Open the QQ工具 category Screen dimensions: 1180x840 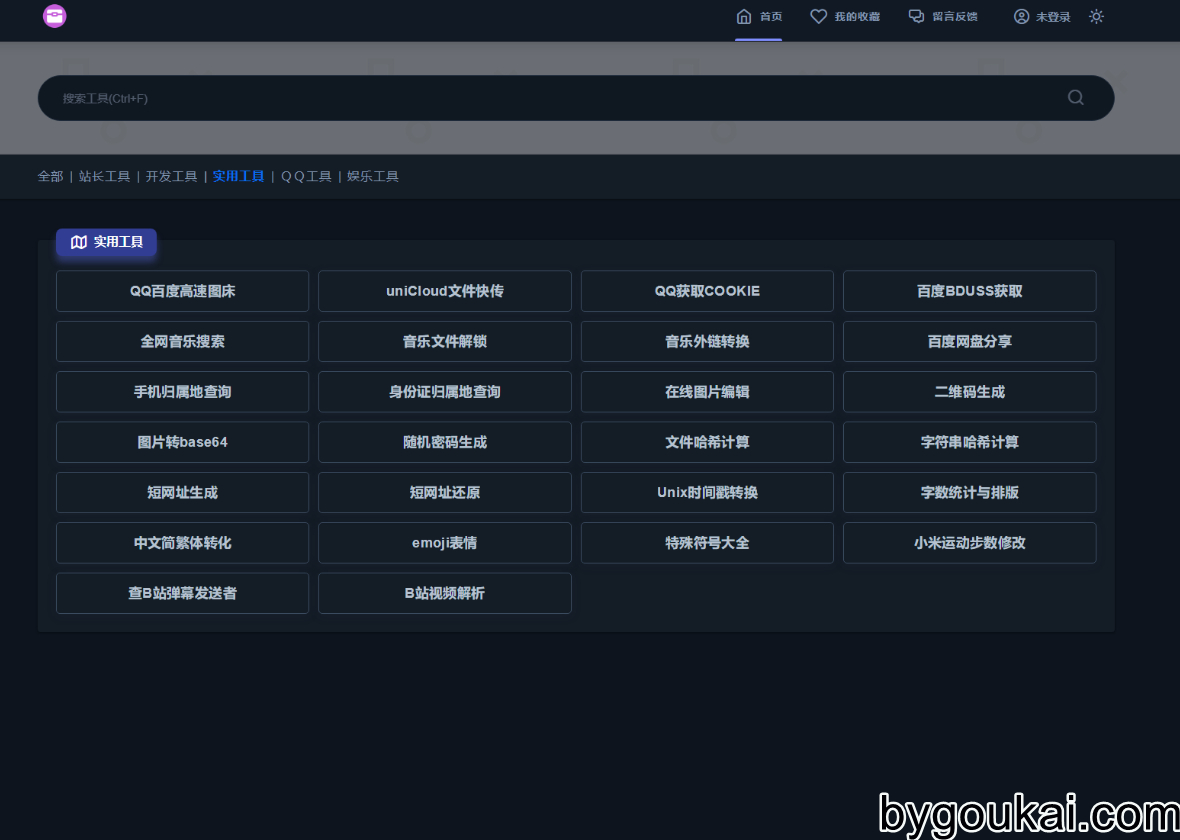point(306,176)
